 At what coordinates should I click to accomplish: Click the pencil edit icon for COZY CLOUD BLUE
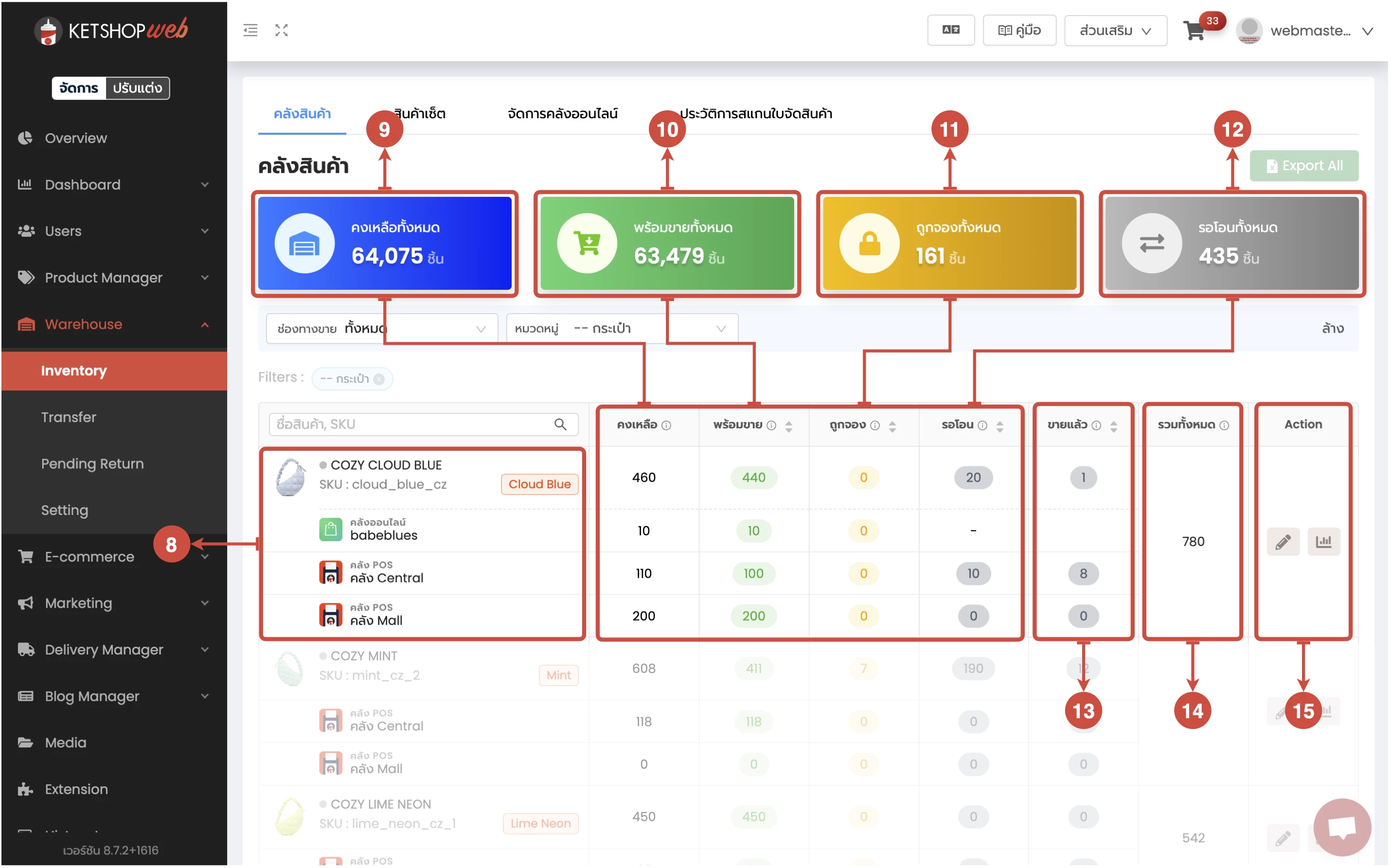1284,543
